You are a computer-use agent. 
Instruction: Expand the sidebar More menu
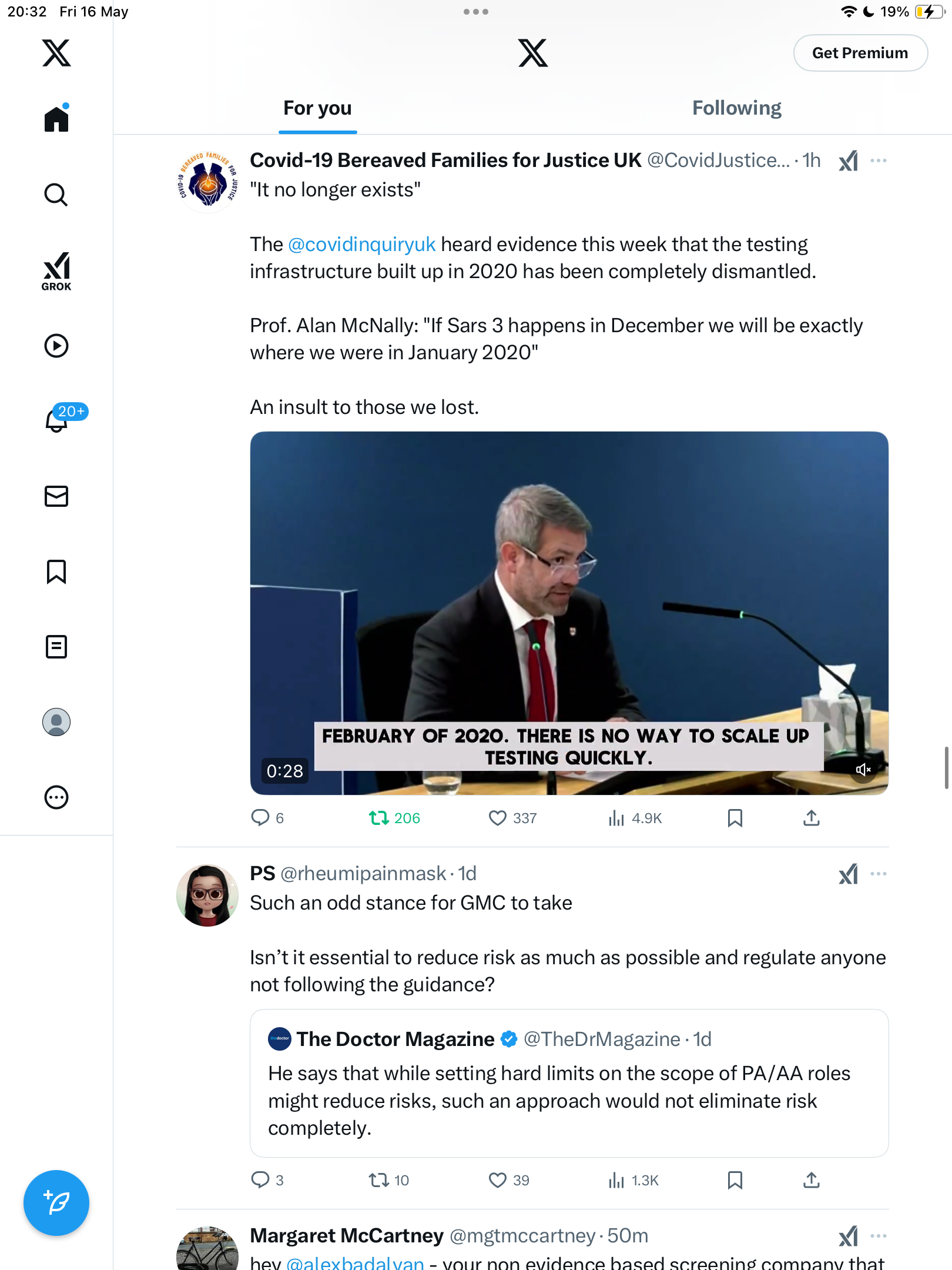(56, 797)
